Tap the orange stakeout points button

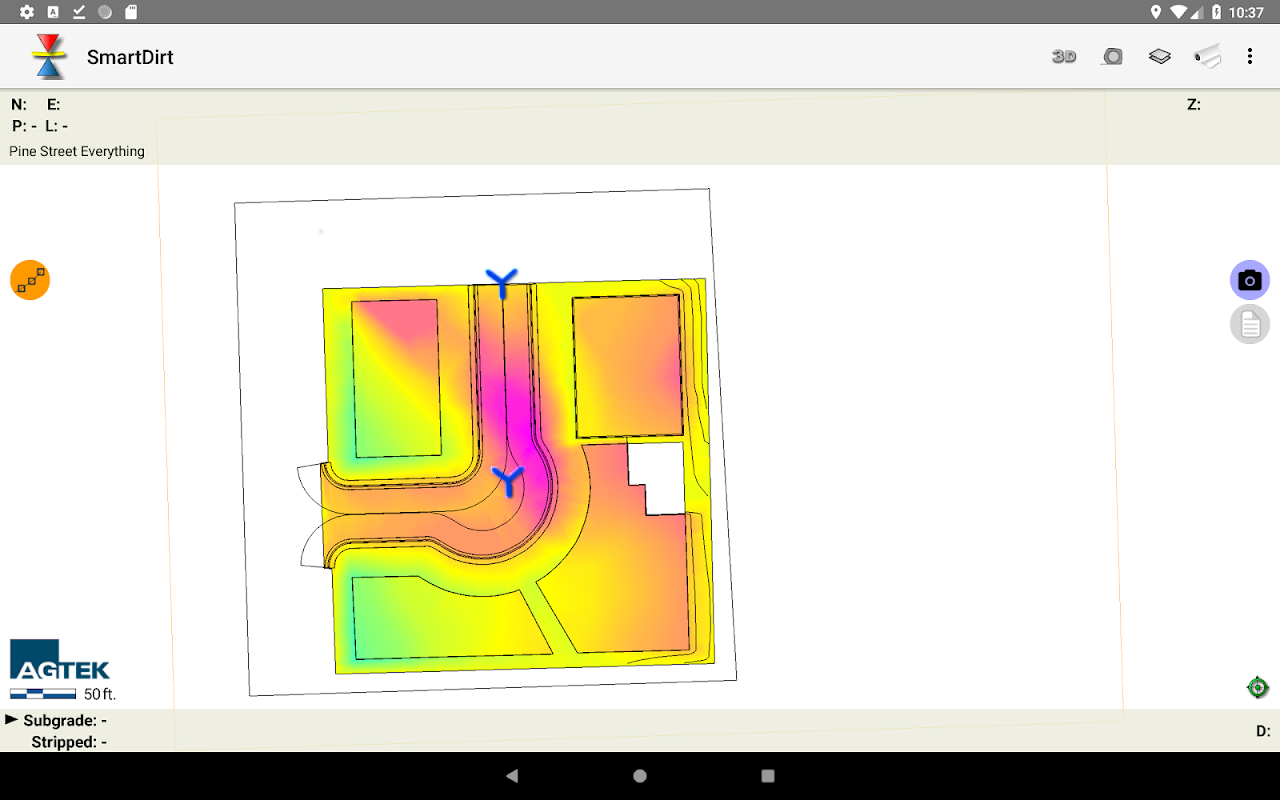click(30, 280)
